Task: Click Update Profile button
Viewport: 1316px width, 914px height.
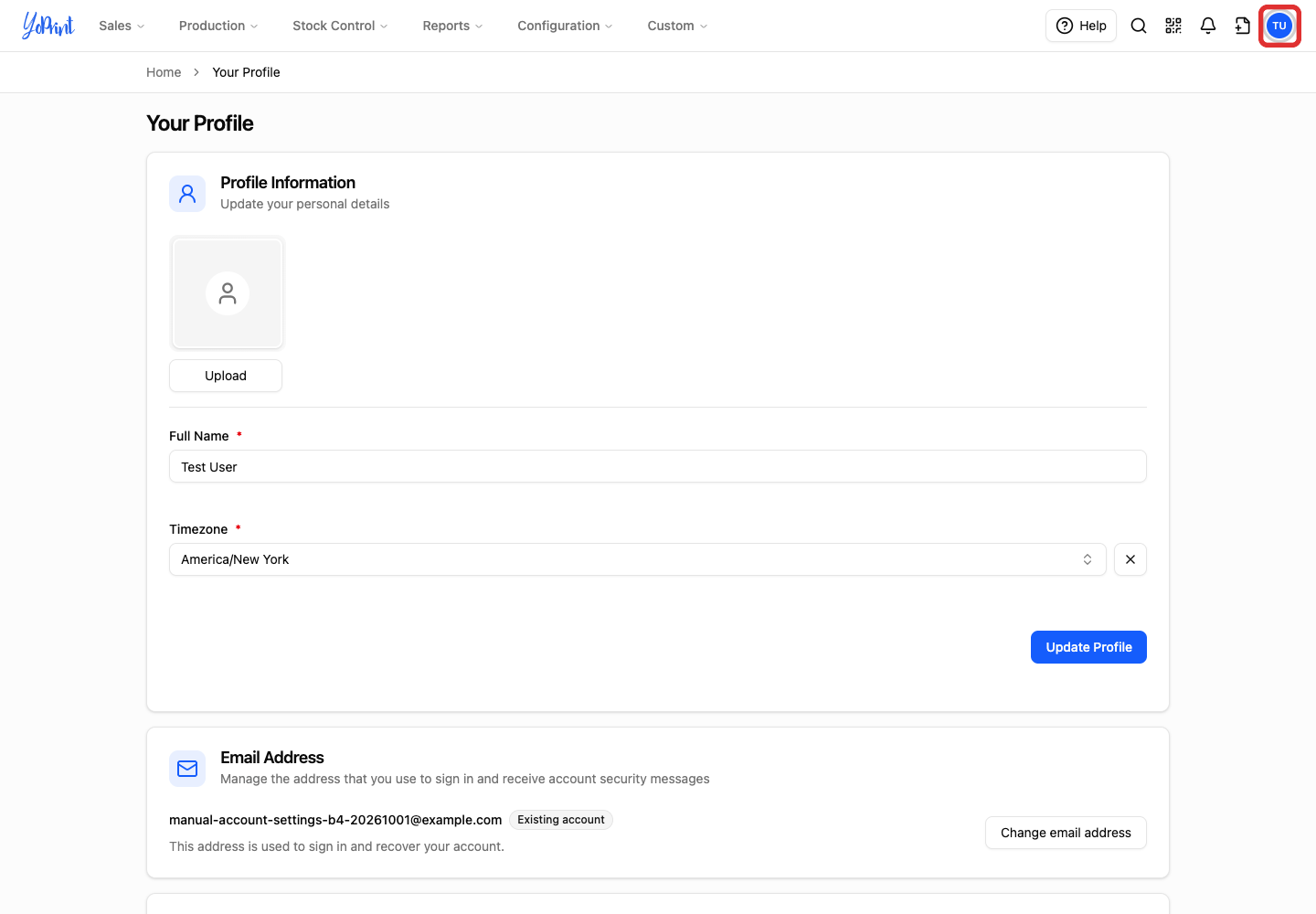Action: click(1088, 647)
